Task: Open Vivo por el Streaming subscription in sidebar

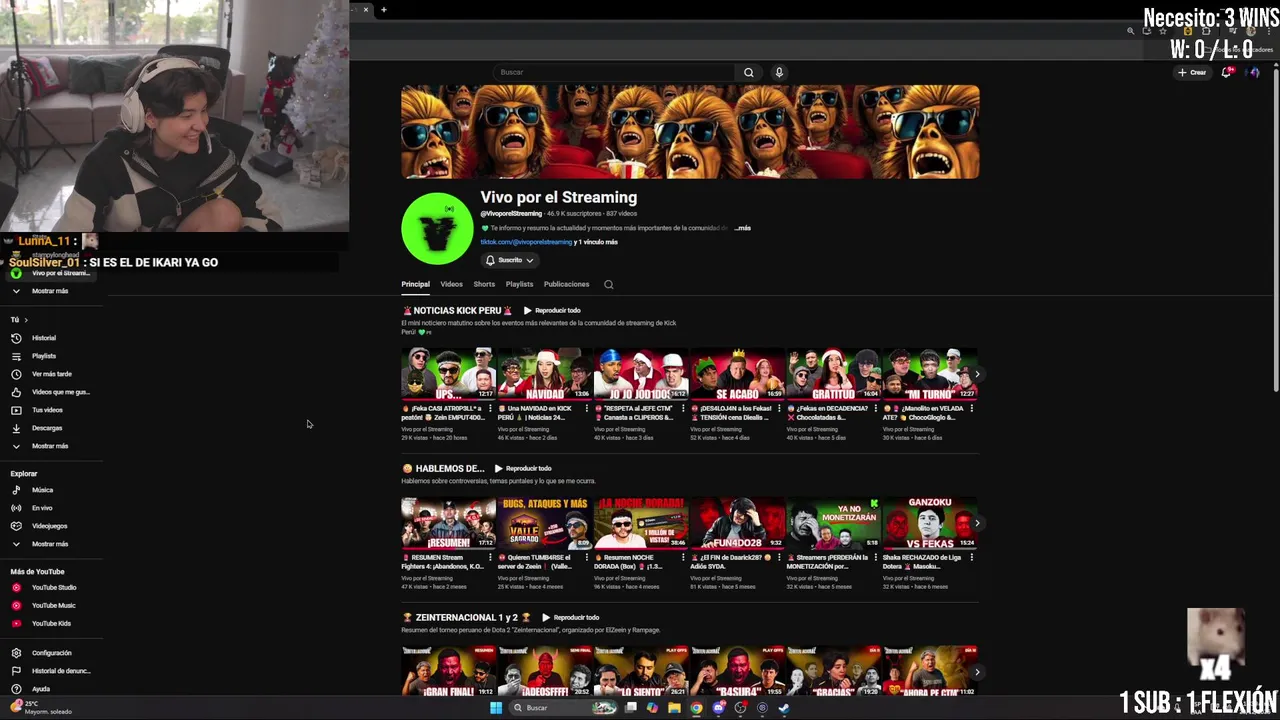Action: pos(50,273)
